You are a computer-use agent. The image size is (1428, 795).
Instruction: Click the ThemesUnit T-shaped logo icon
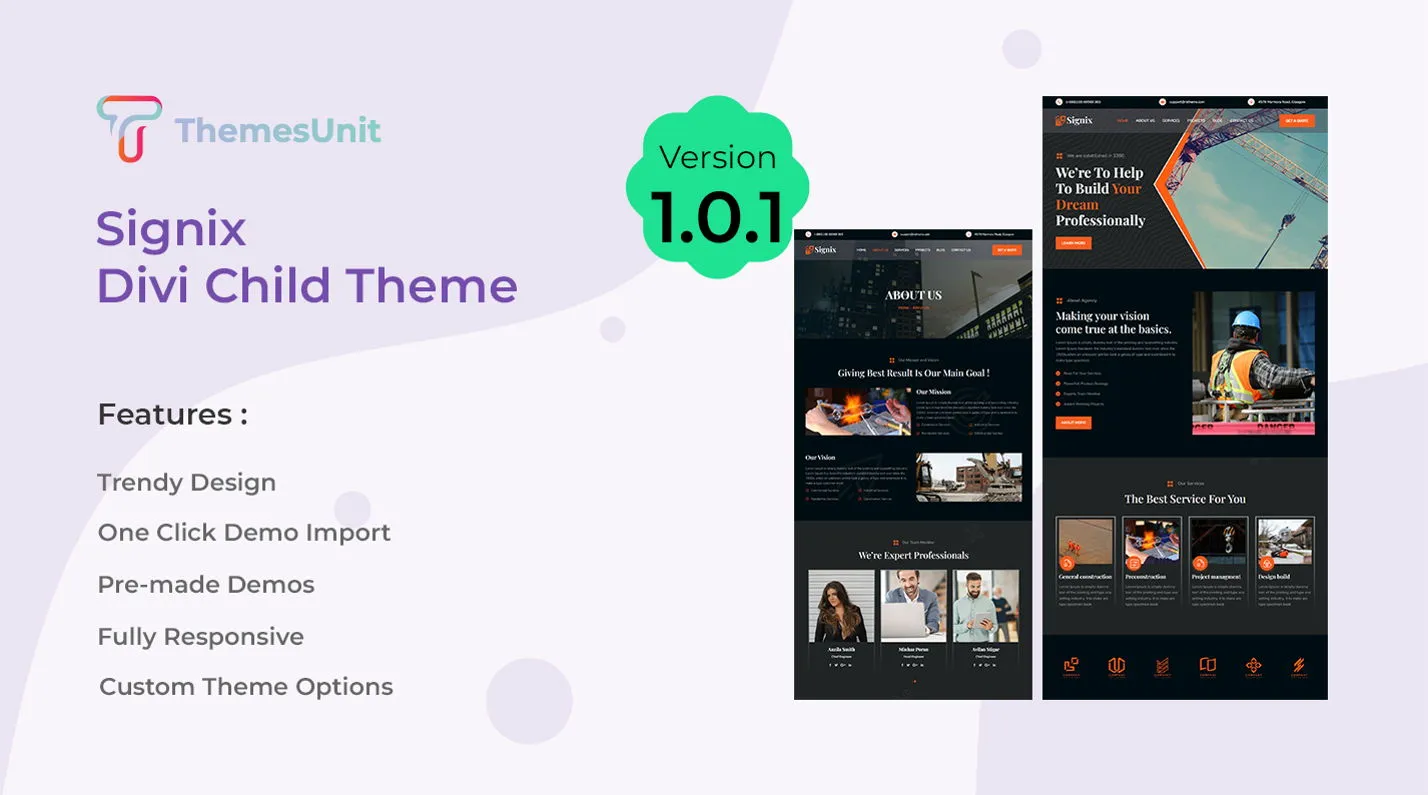pyautogui.click(x=129, y=128)
